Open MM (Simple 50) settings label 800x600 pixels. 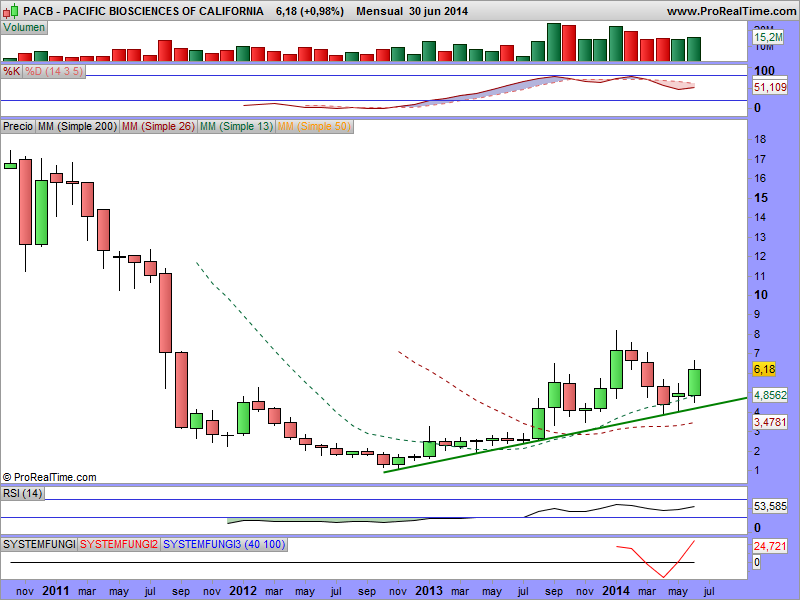[x=314, y=126]
